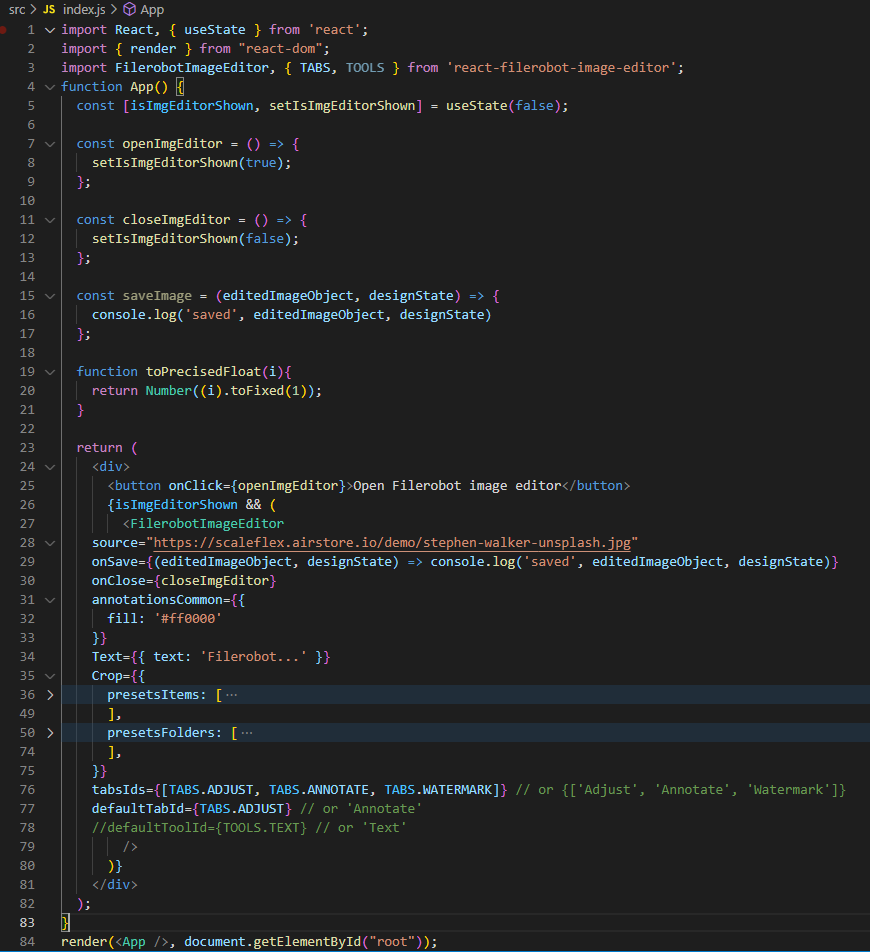Collapse the Crop prop object on line 35
870x952 pixels.
(x=50, y=675)
